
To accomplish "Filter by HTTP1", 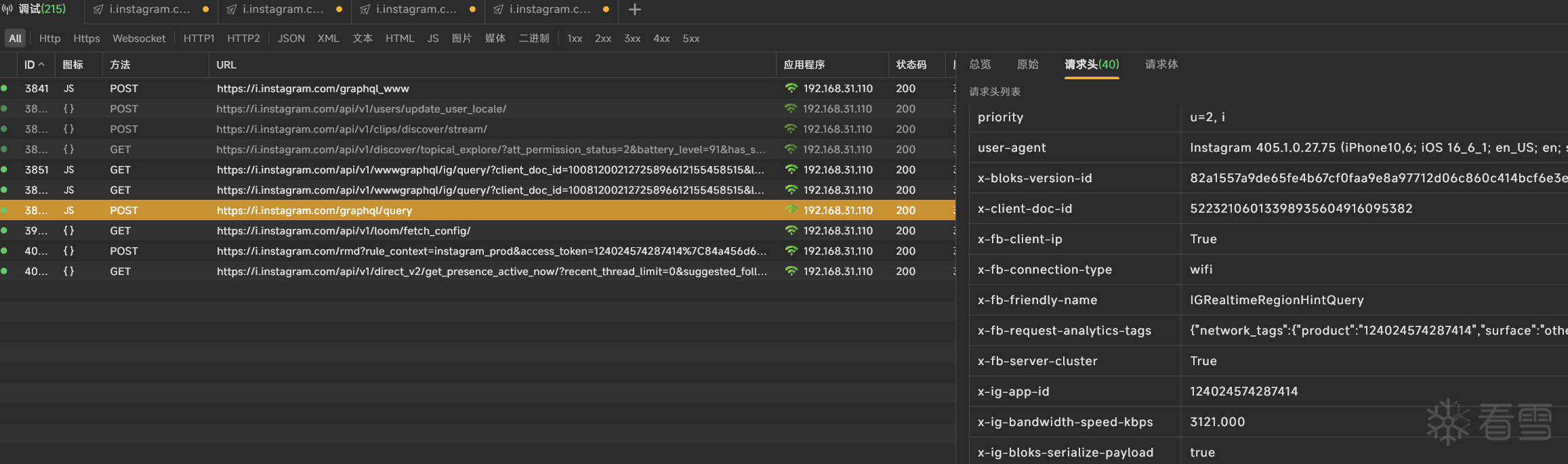I will point(199,39).
